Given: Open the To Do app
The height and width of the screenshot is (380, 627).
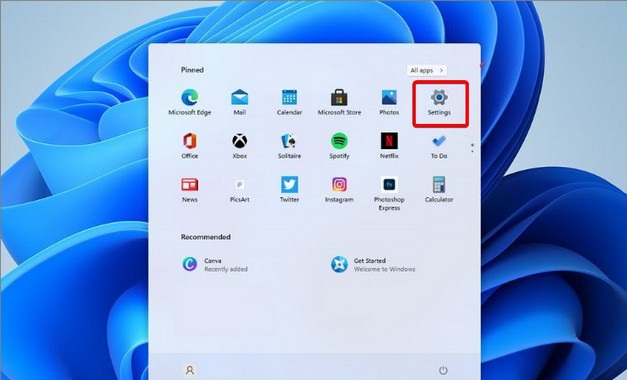Looking at the screenshot, I should tap(439, 146).
